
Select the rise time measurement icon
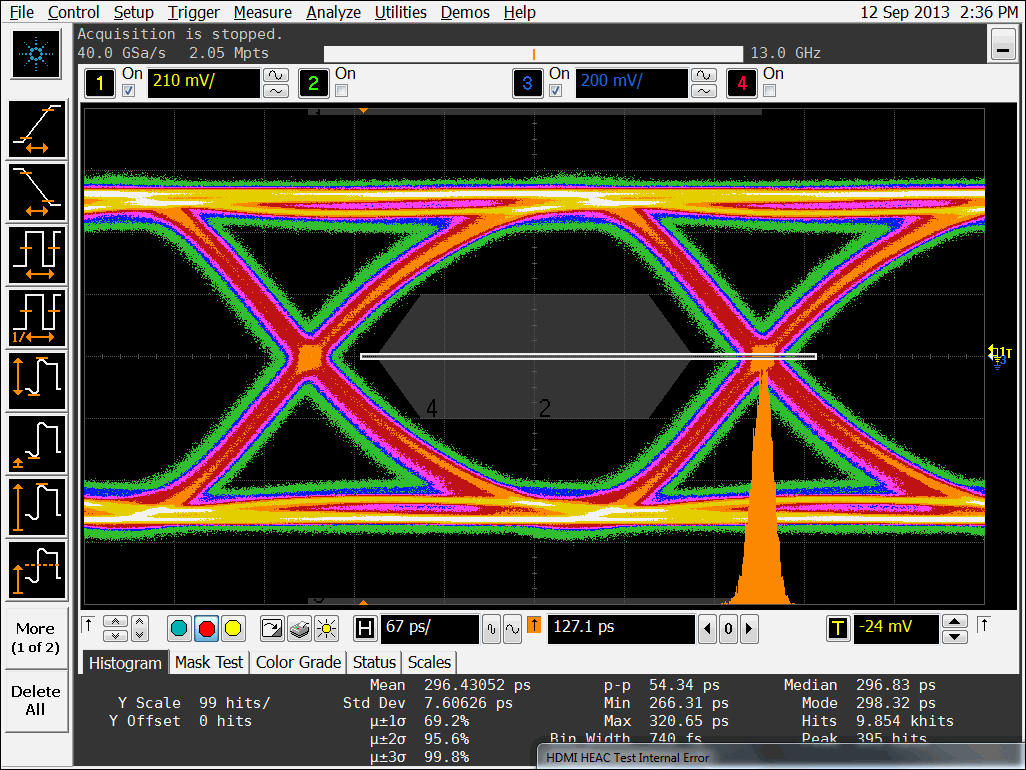(x=37, y=129)
